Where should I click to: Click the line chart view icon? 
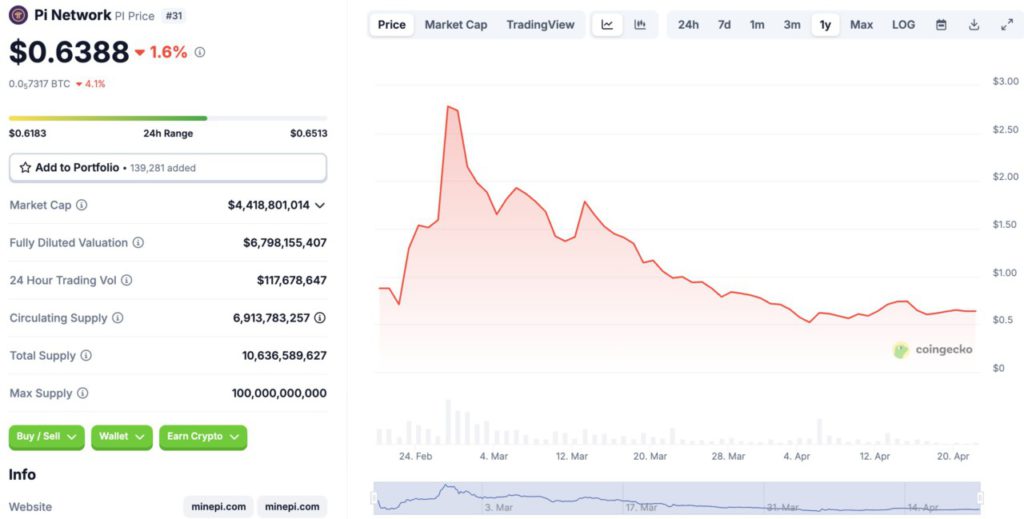pyautogui.click(x=607, y=25)
